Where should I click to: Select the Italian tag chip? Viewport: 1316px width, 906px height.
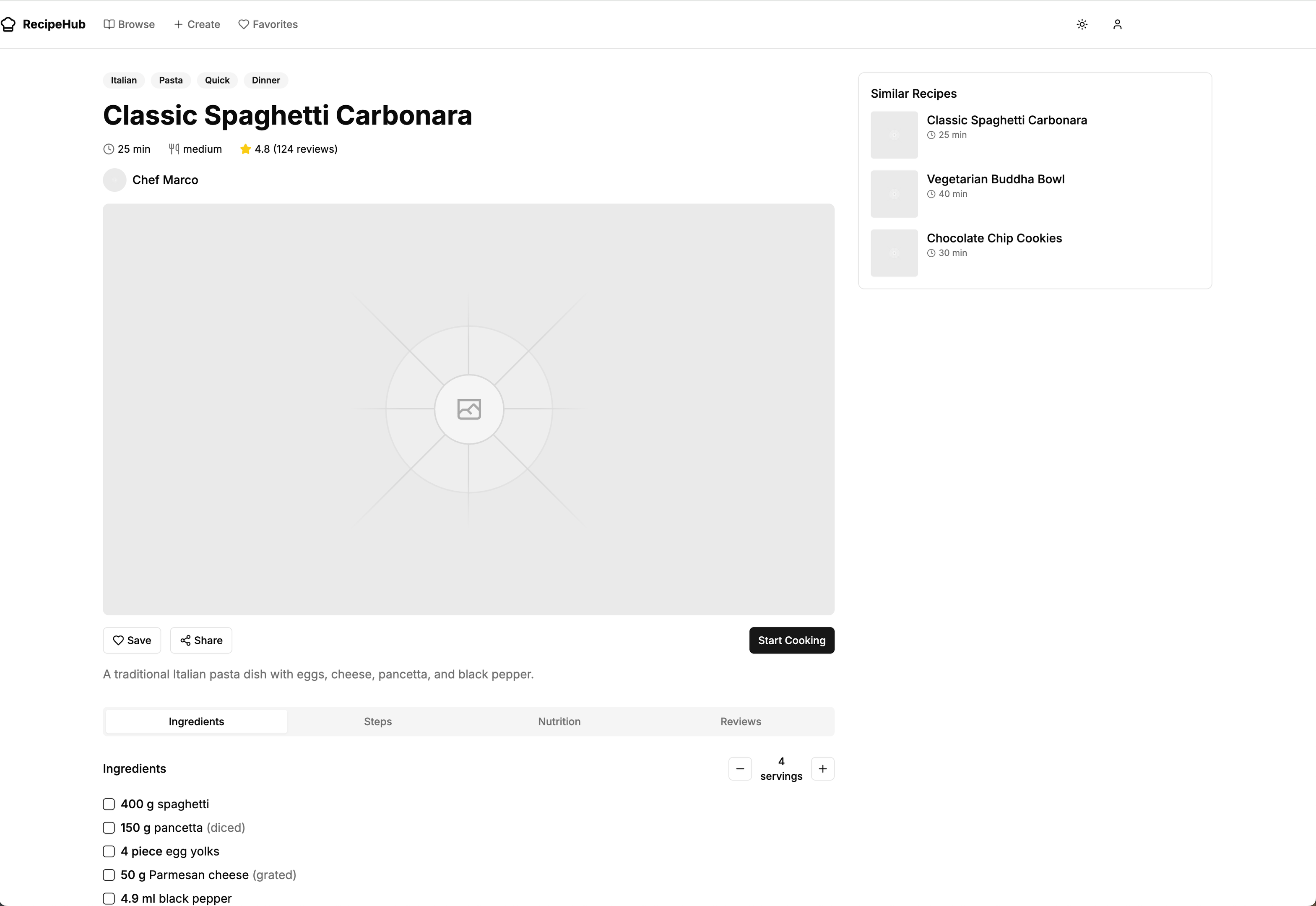pos(124,80)
